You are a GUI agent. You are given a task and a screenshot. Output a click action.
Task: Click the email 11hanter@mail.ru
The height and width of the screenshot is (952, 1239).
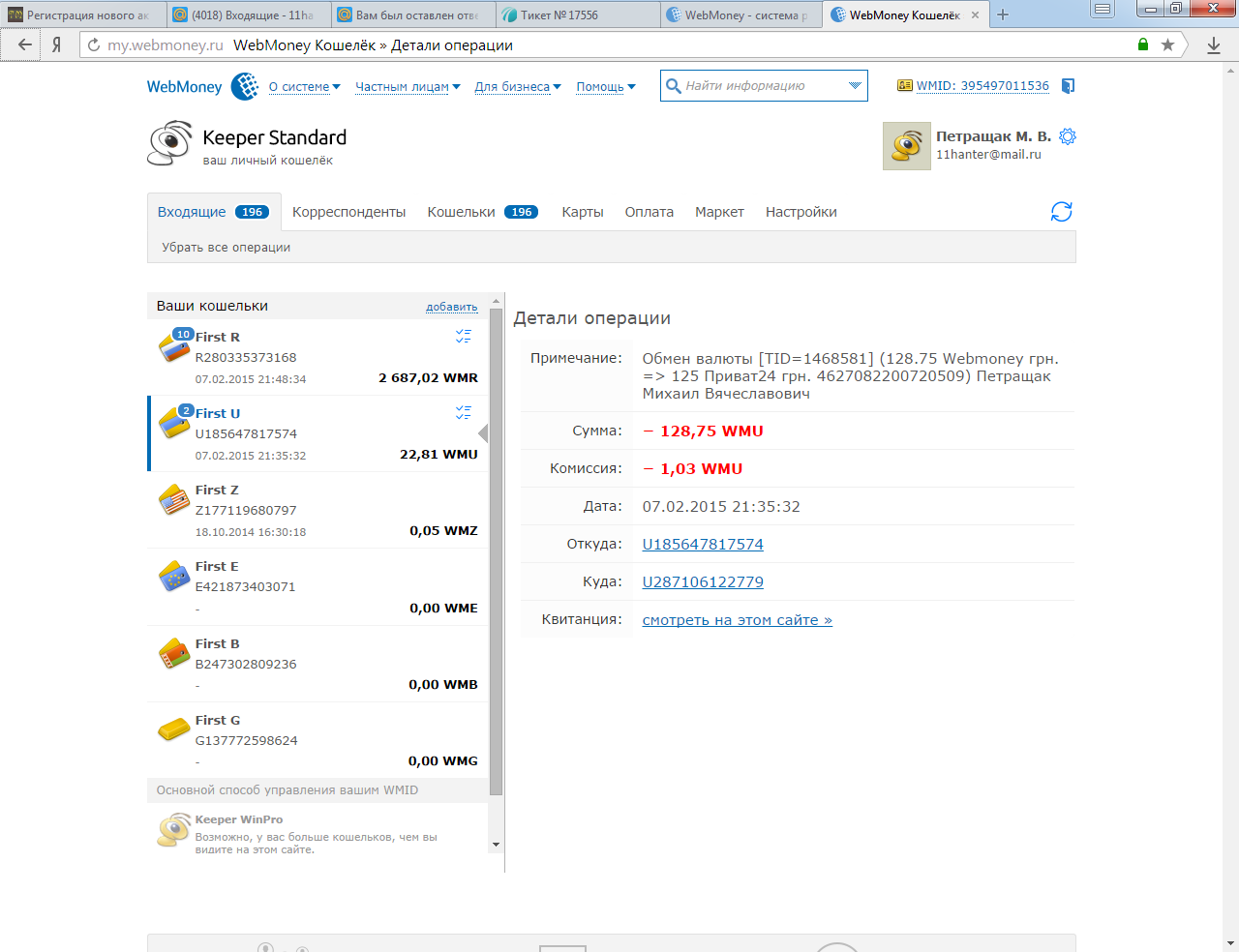click(988, 154)
